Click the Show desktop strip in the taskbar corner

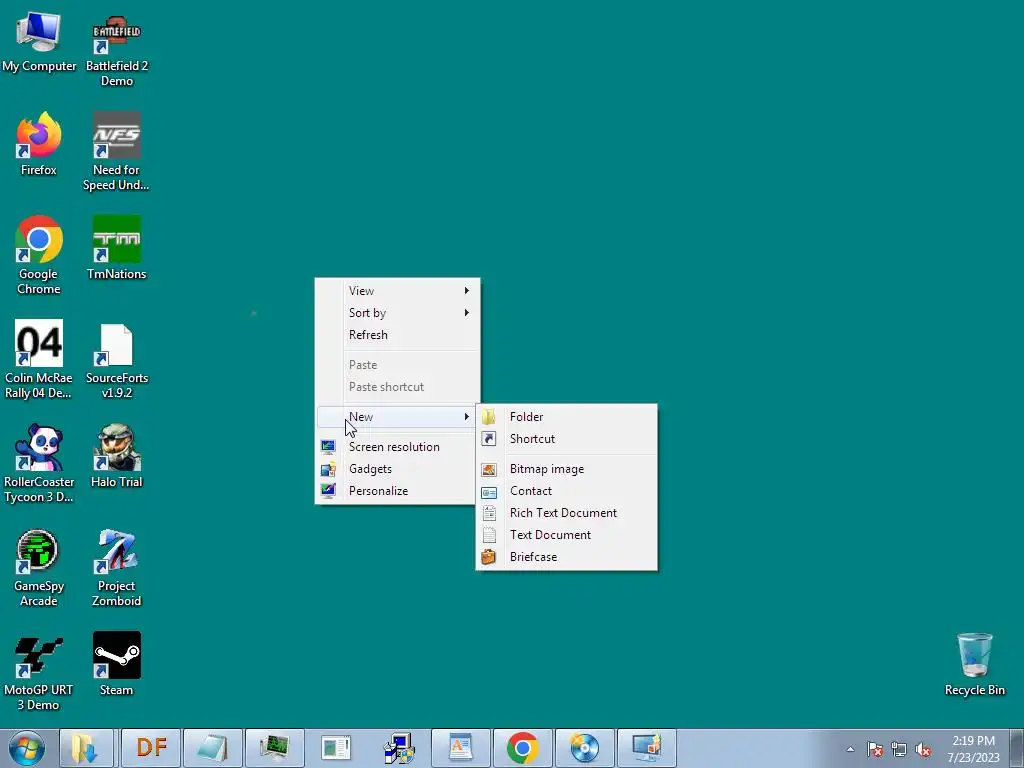coord(1017,748)
